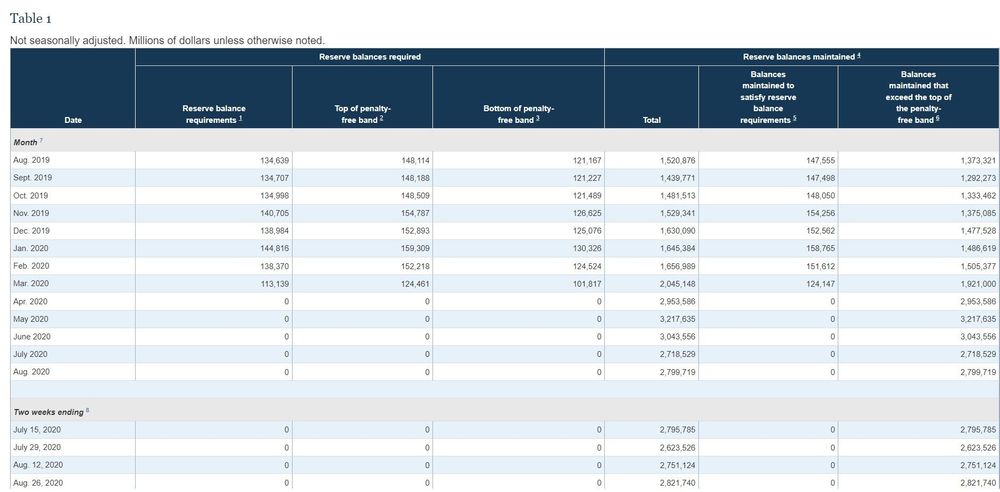Open footnote 5 on balances satisfying requirements
The image size is (1000, 492).
click(795, 120)
